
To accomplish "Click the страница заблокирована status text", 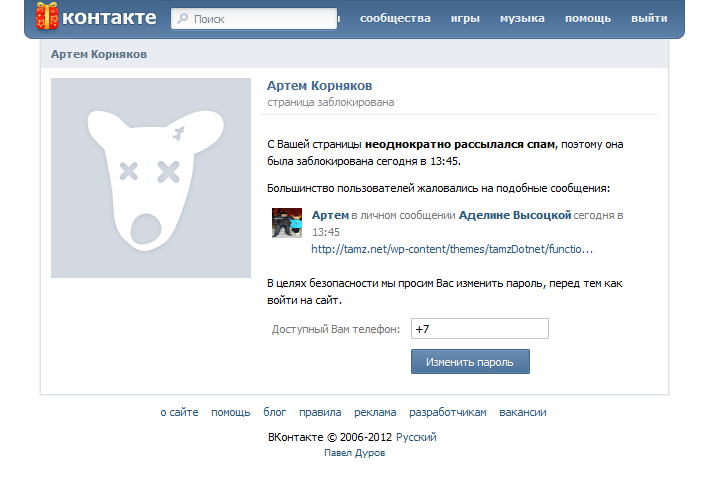I will point(331,102).
